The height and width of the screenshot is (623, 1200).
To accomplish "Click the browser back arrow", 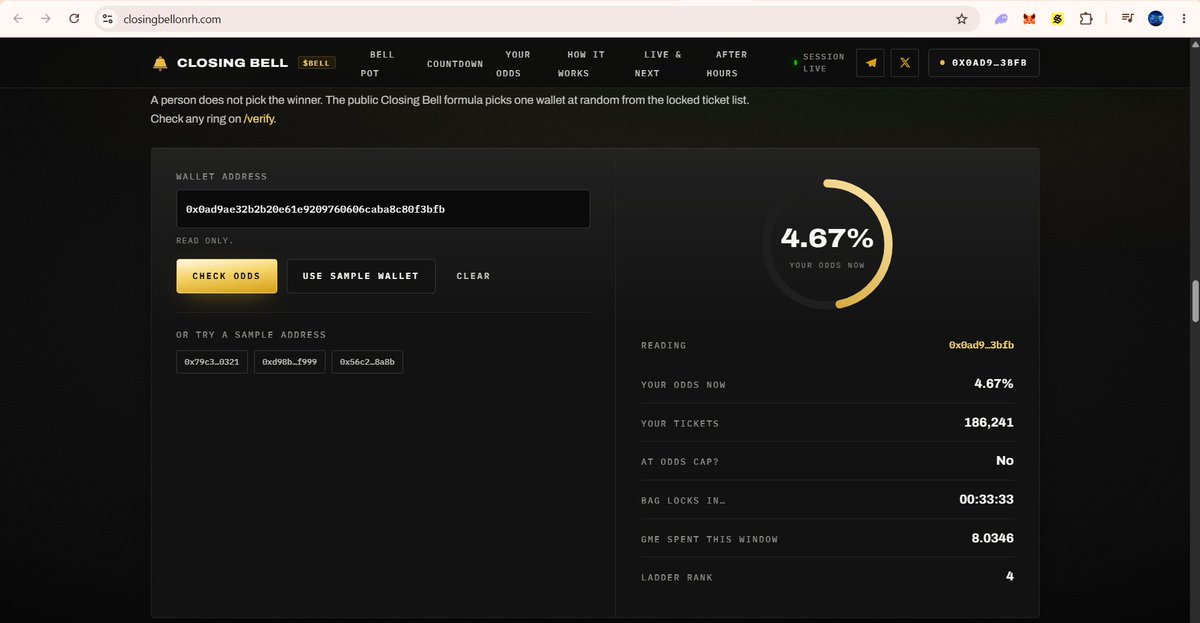I will (19, 18).
